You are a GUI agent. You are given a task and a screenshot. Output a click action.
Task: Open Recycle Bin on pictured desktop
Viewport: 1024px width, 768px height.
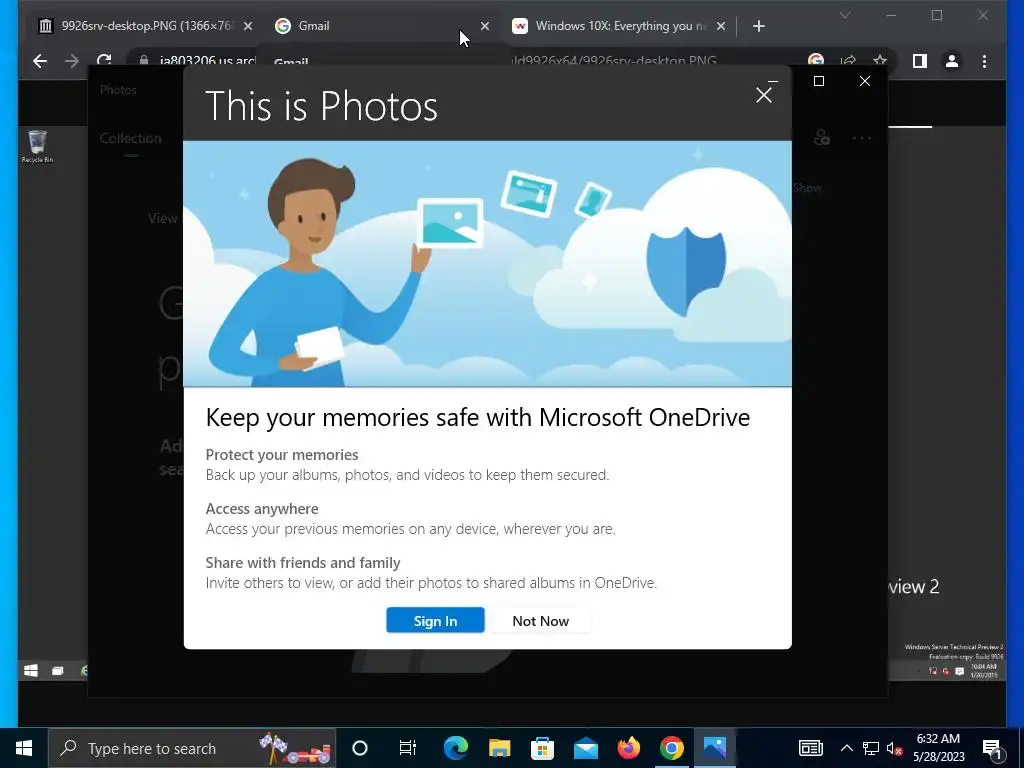tap(37, 146)
